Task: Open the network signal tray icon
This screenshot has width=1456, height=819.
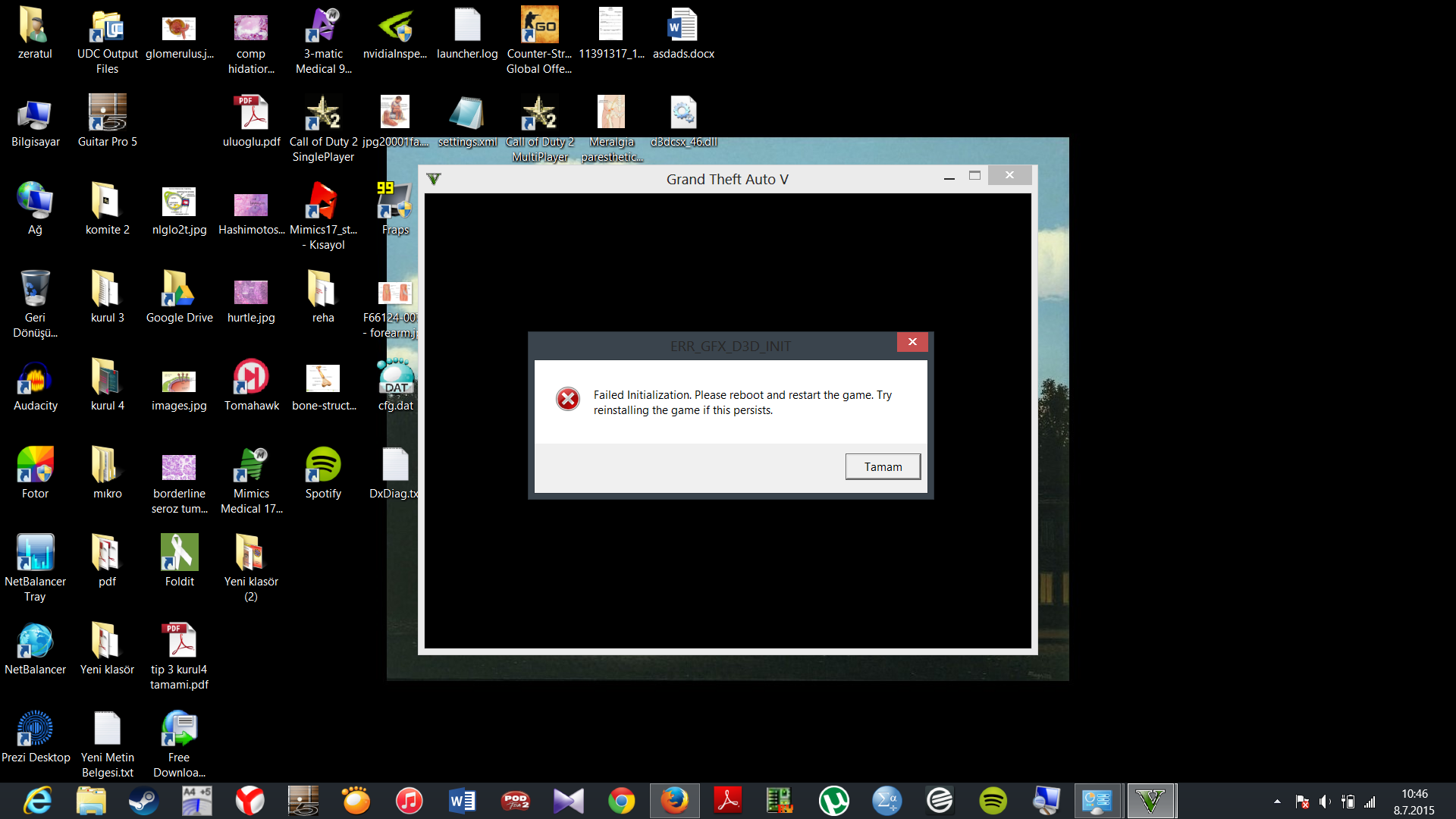Action: pyautogui.click(x=1370, y=802)
